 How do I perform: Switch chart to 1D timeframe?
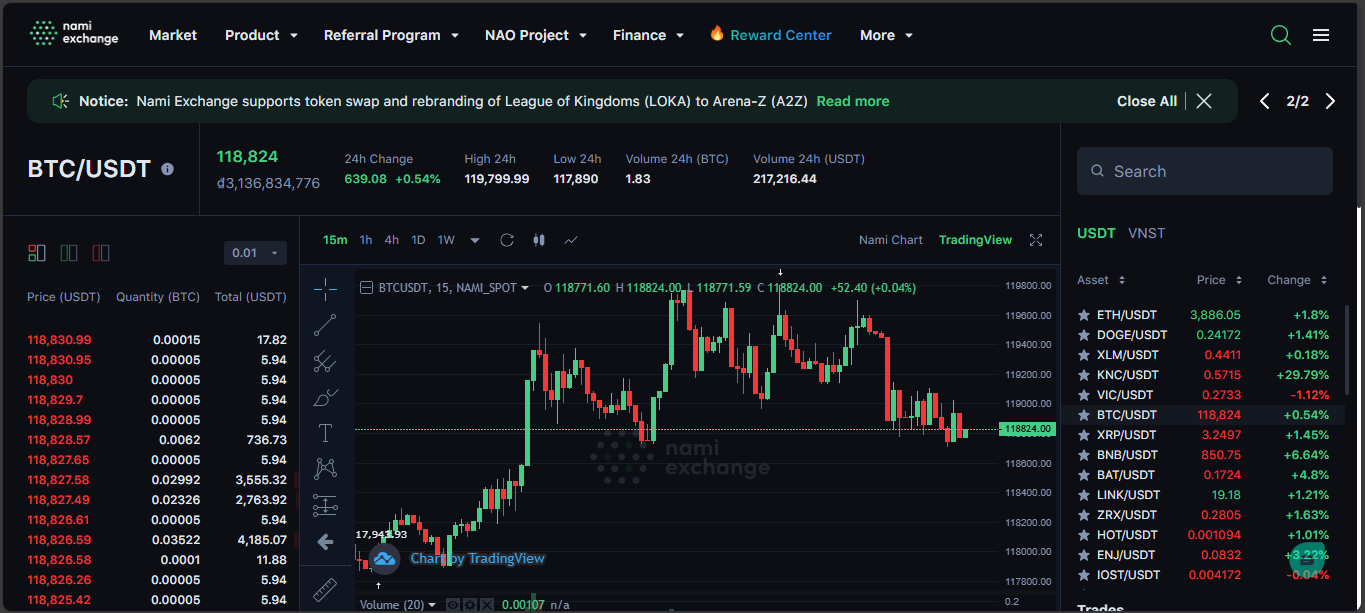418,240
